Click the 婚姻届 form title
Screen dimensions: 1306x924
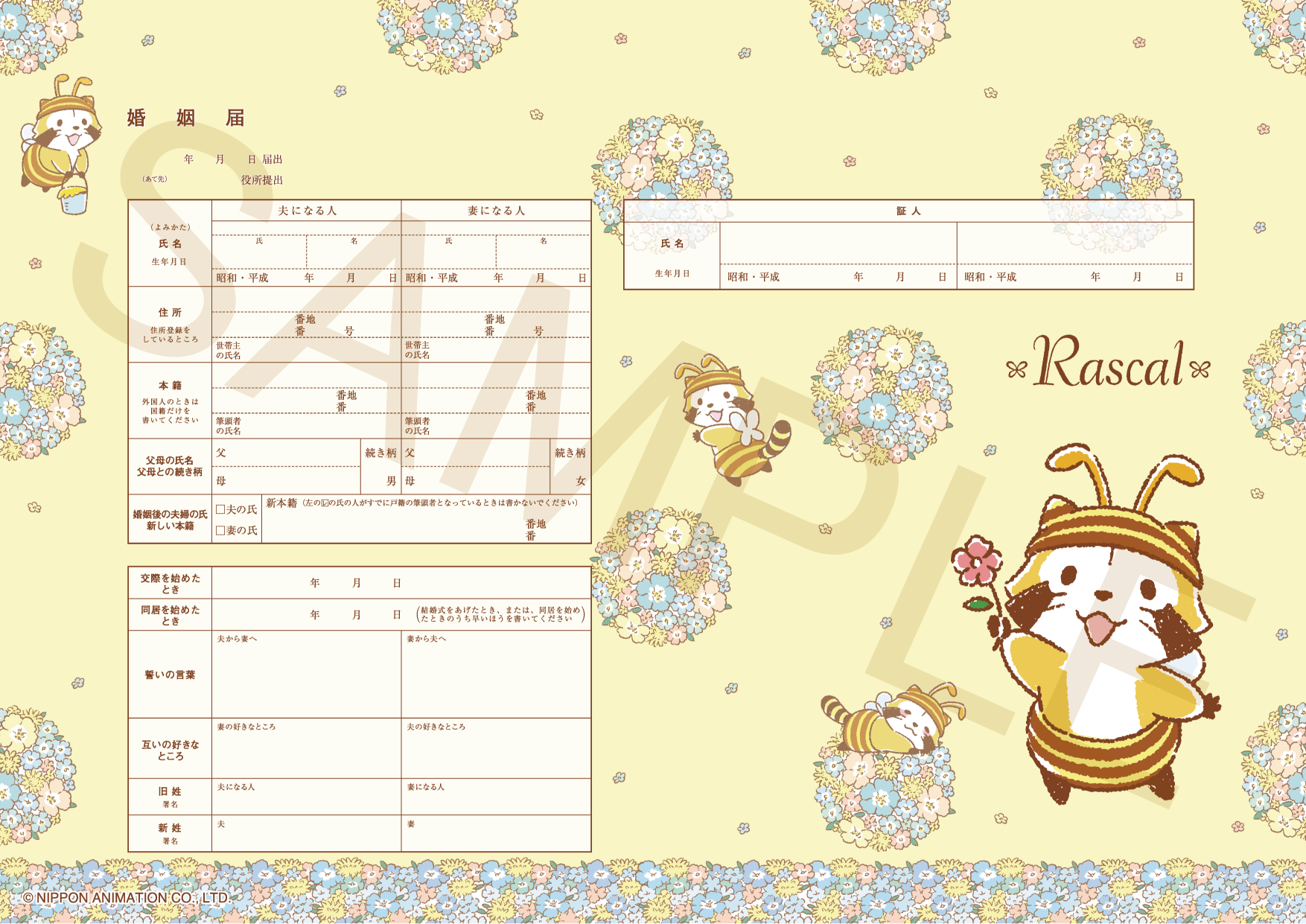(x=186, y=118)
